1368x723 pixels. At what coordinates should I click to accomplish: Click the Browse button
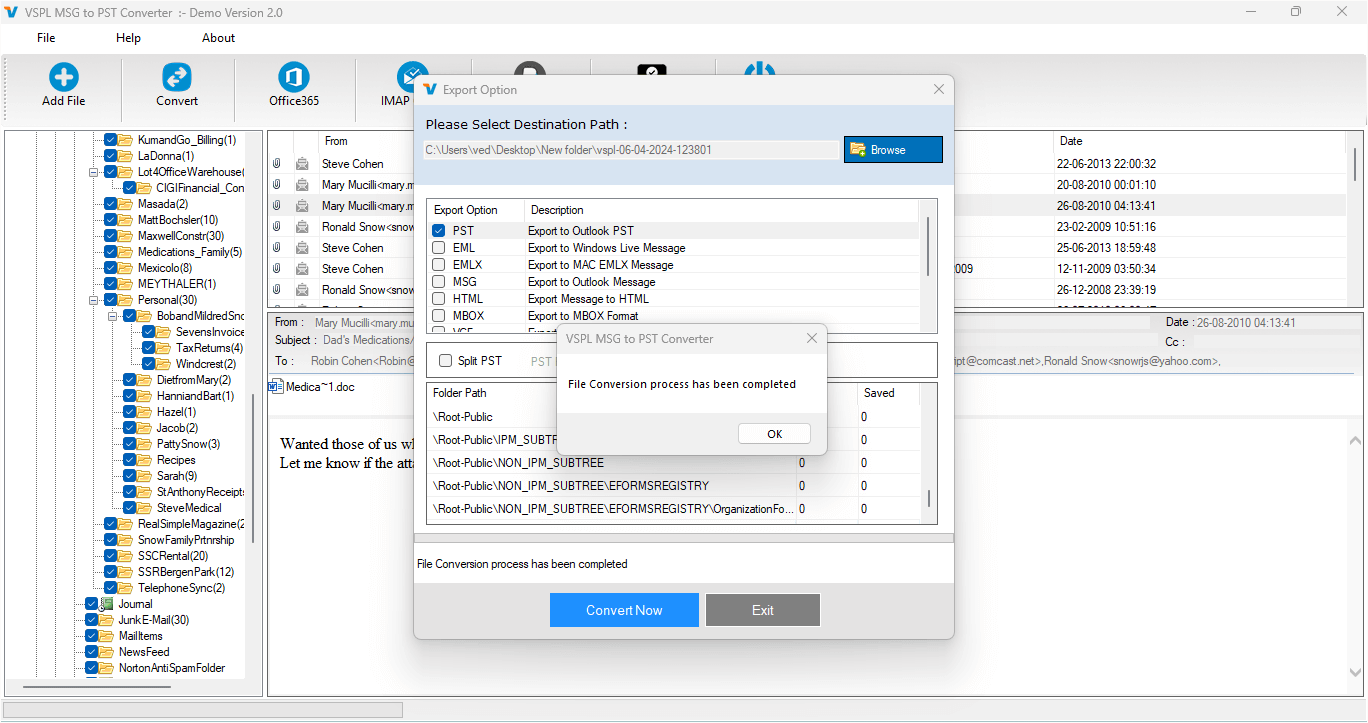pos(893,150)
